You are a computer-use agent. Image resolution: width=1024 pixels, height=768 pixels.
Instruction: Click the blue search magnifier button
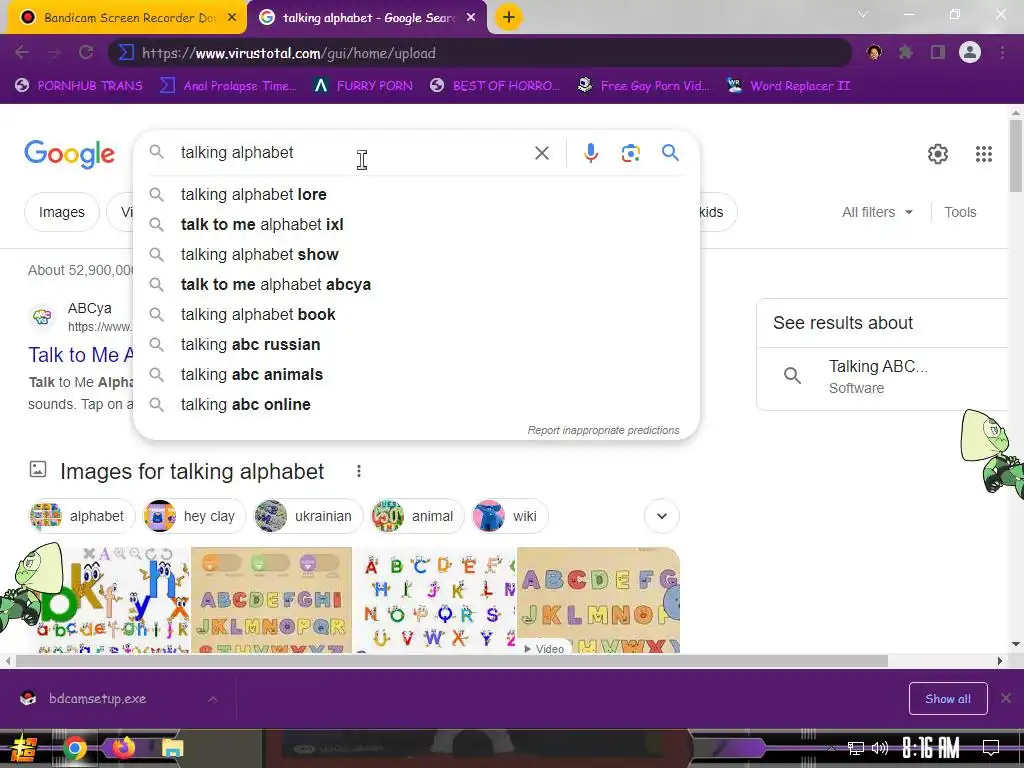[670, 153]
